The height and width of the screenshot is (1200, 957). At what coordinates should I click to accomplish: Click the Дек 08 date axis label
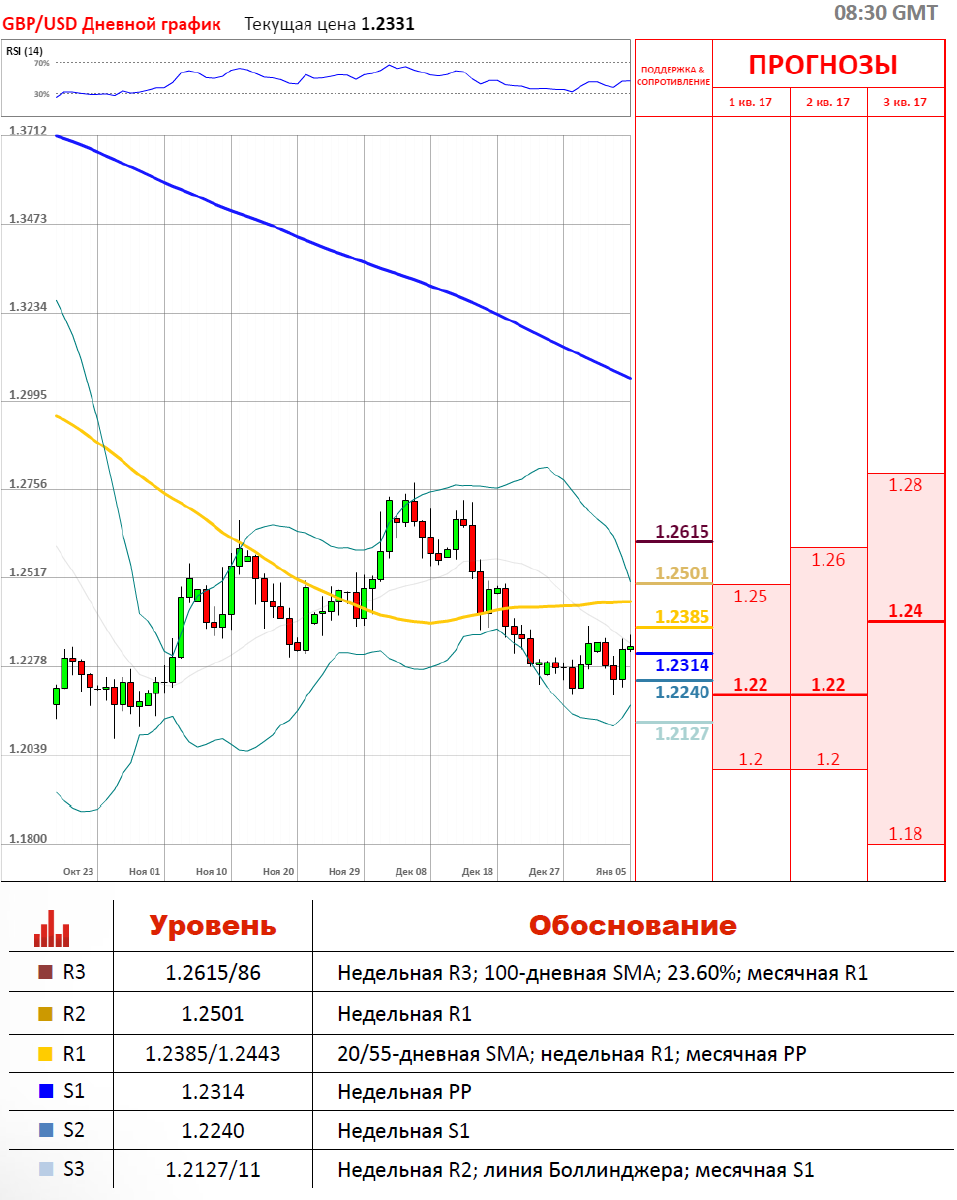411,872
